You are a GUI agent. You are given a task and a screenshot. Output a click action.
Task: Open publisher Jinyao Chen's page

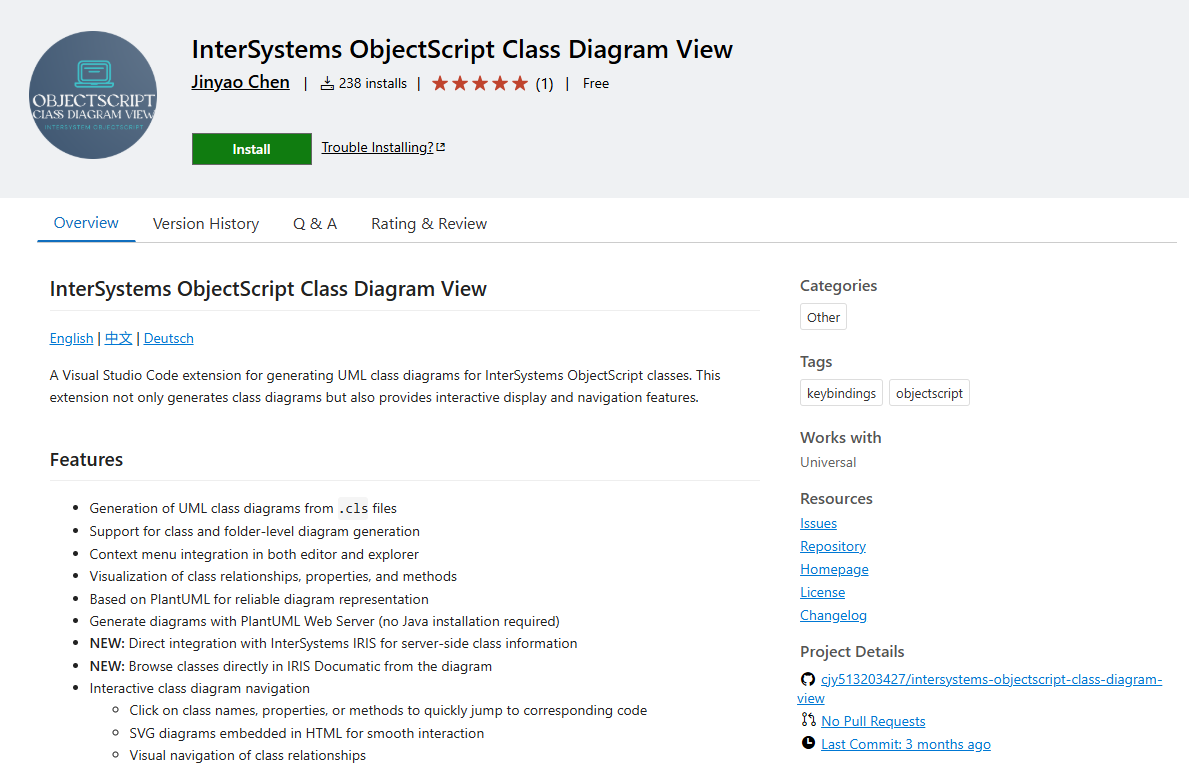tap(240, 83)
